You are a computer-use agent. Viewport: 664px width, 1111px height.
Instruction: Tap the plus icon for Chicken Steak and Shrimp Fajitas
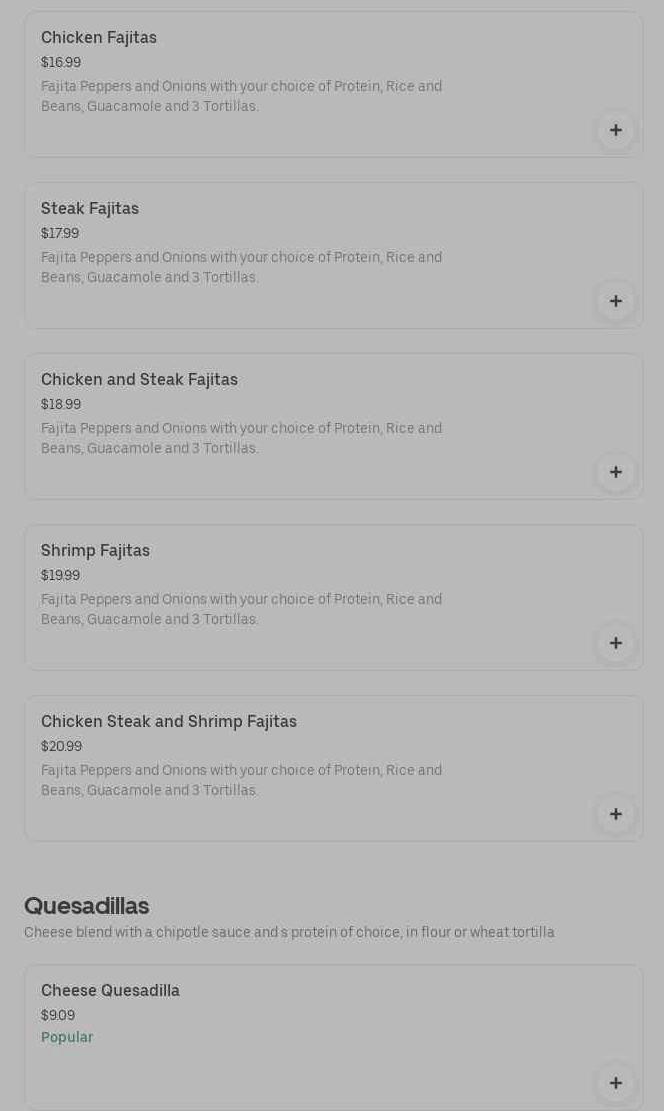[x=615, y=814]
